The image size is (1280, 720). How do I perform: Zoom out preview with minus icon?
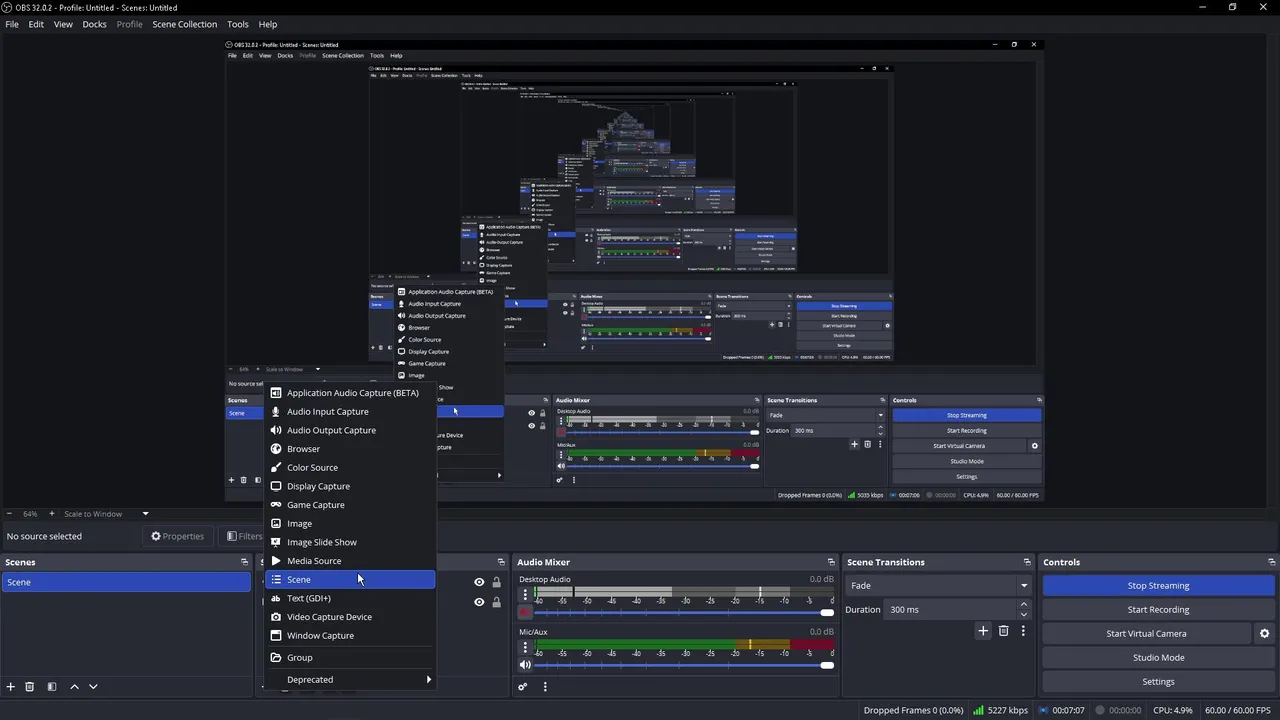click(x=10, y=514)
